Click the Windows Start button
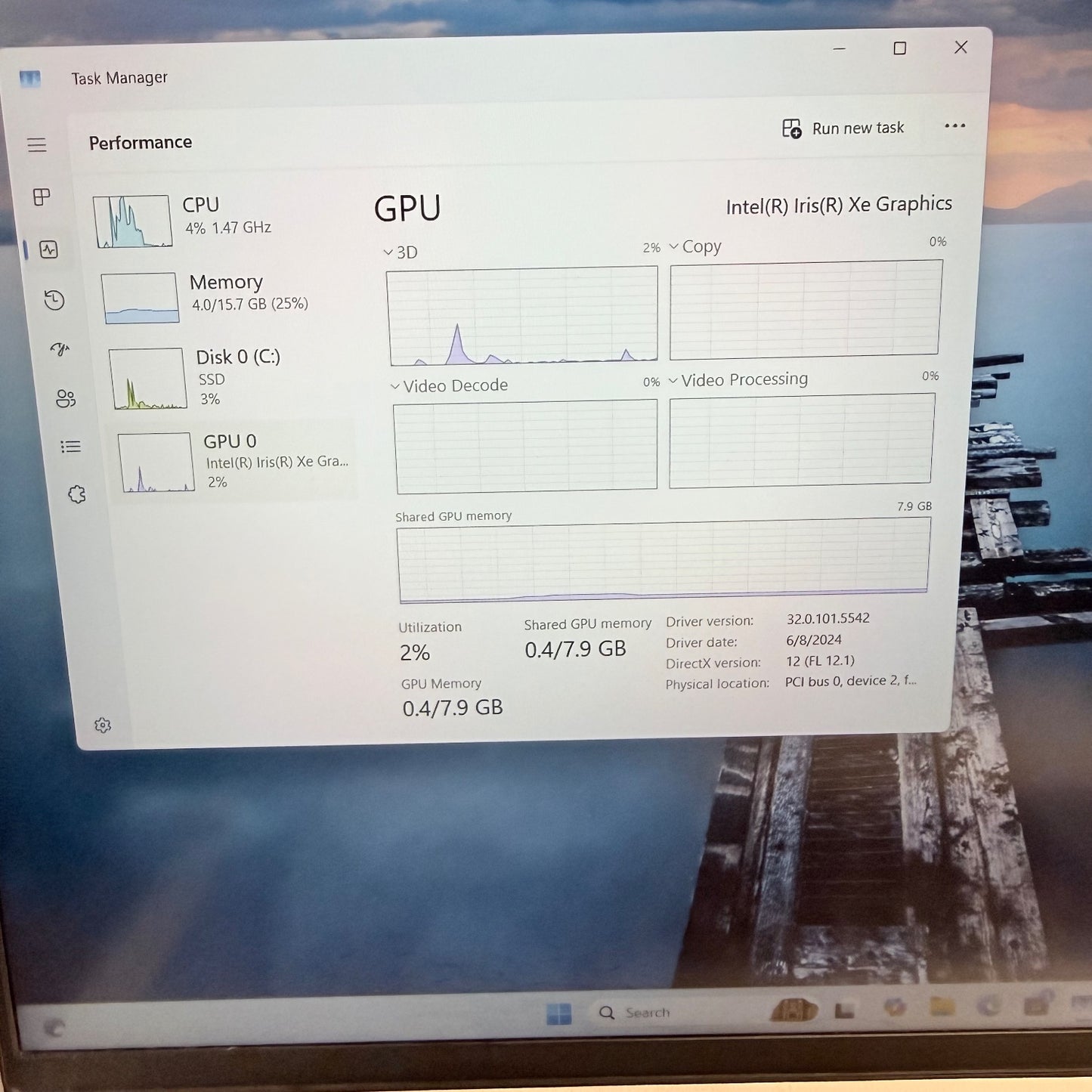 tap(559, 1014)
